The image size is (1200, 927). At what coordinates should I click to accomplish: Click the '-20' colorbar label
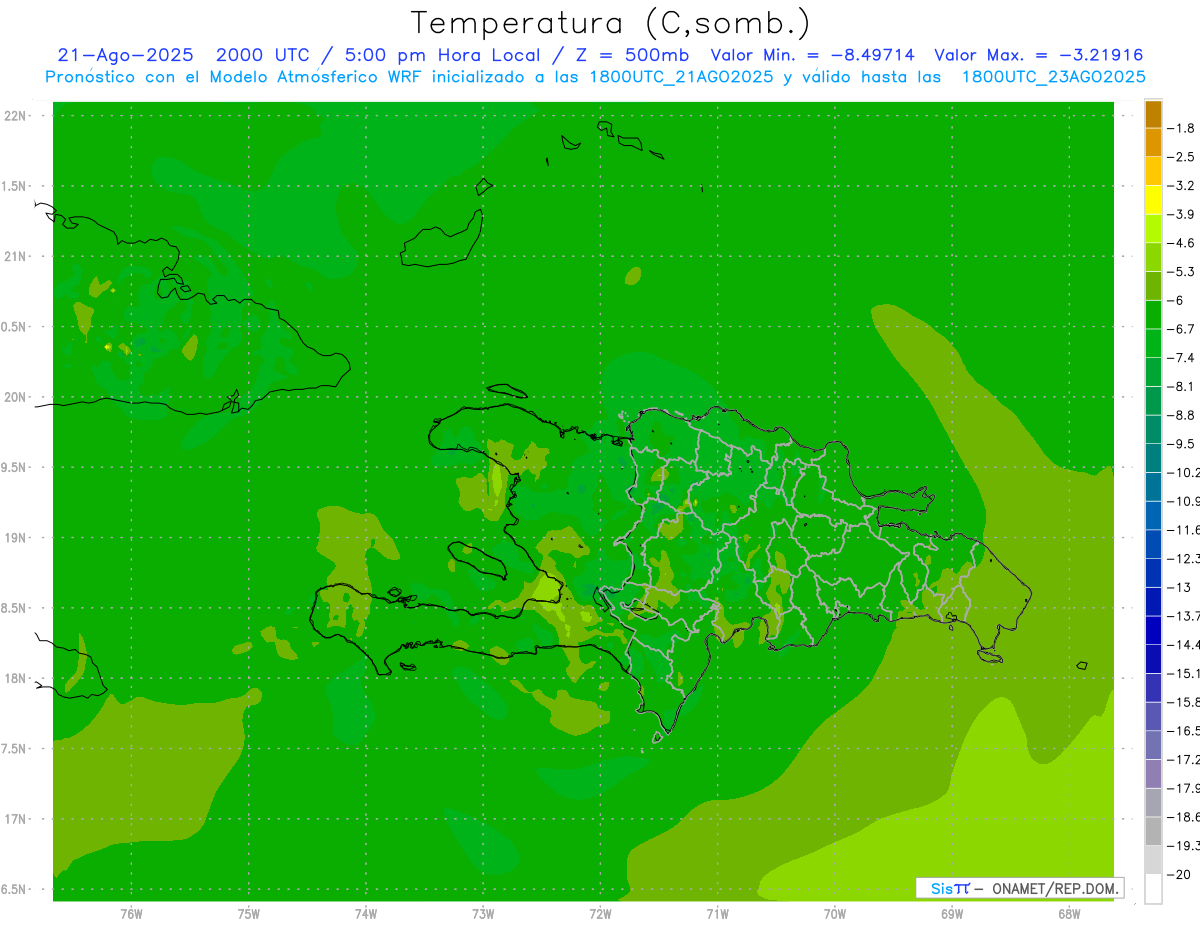click(1178, 874)
